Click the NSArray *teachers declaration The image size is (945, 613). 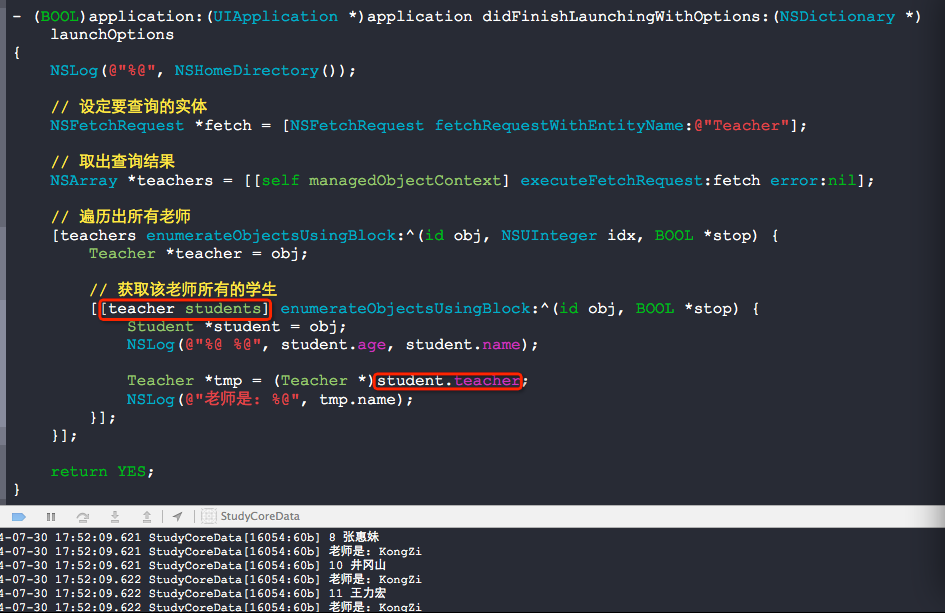[x=131, y=180]
